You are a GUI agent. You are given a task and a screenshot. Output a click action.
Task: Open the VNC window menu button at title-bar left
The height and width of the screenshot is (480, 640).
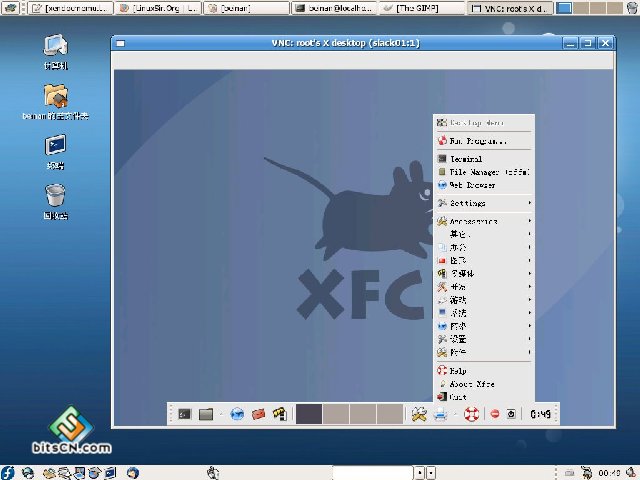coord(120,43)
